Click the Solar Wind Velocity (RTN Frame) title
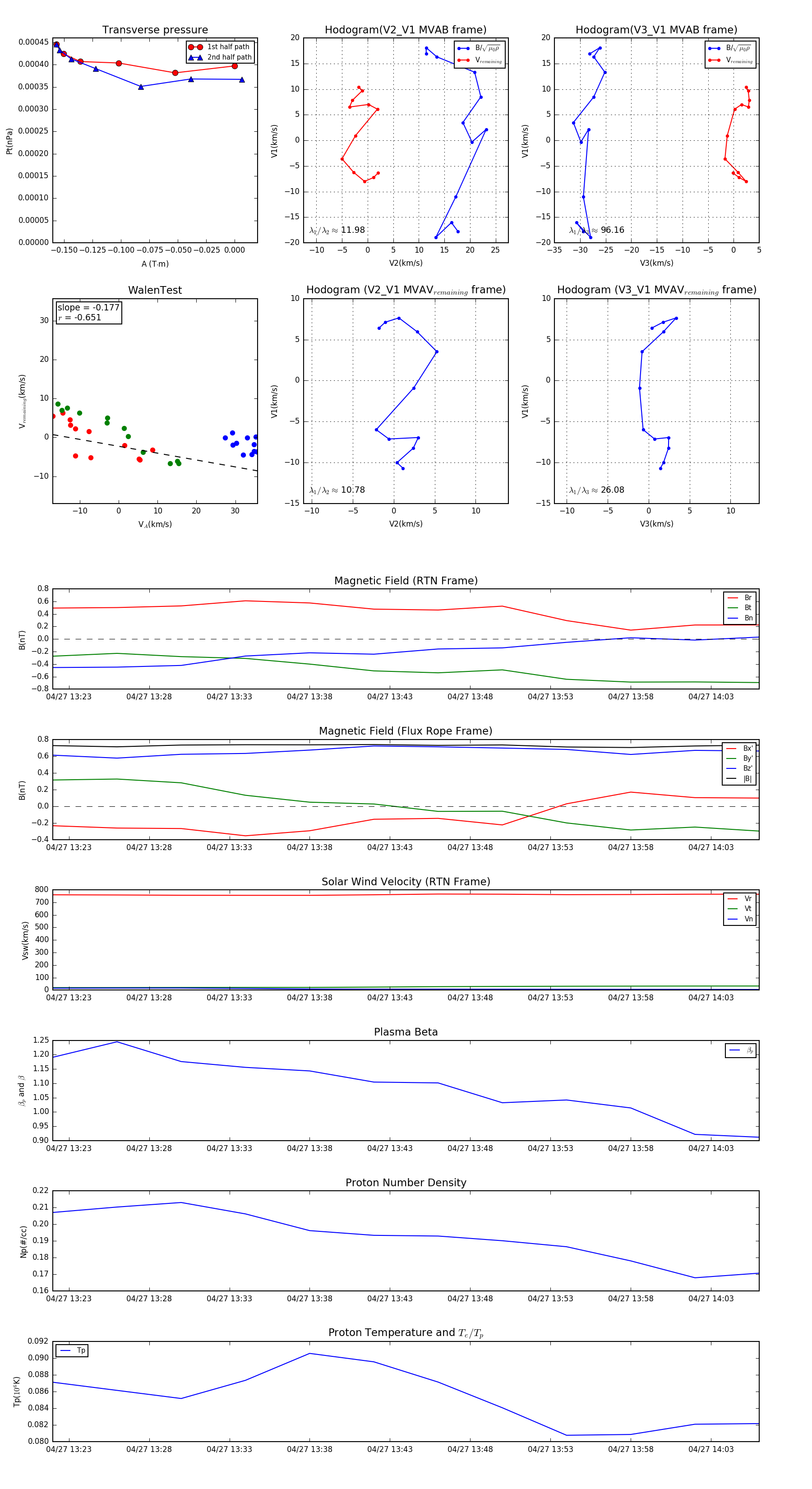 (406, 882)
